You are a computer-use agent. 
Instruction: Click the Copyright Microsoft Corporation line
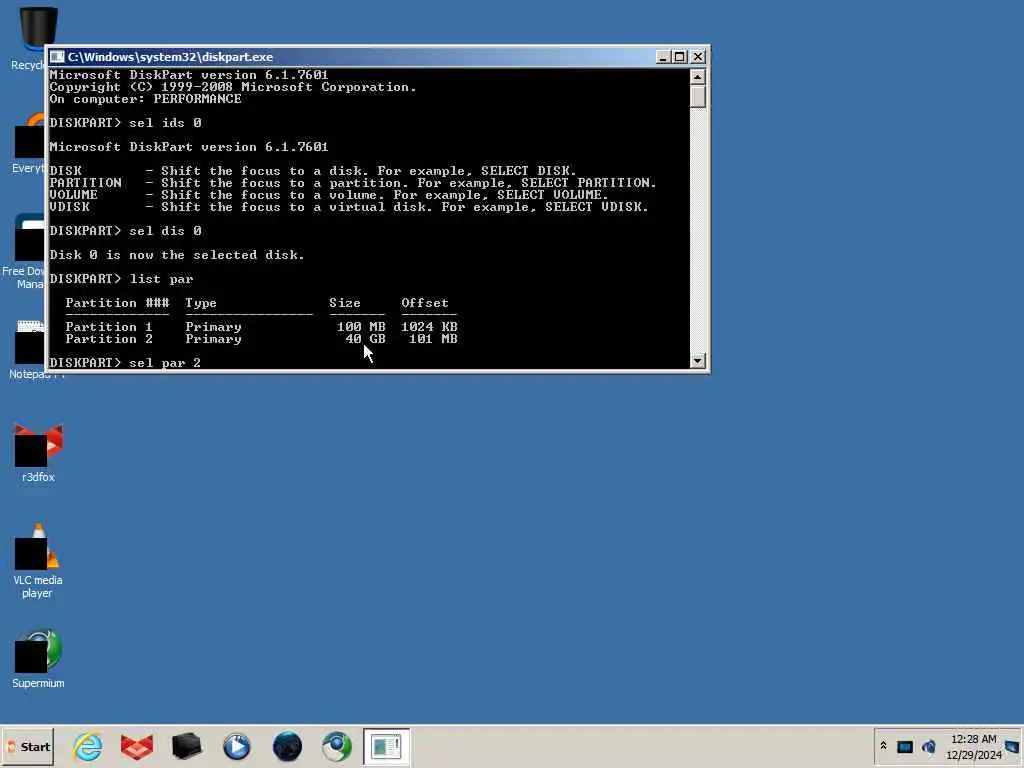232,87
